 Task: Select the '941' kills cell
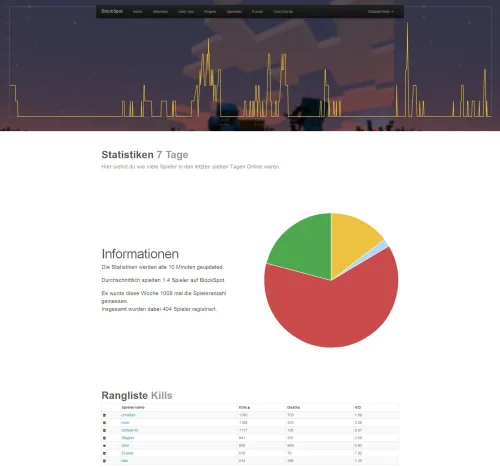coord(242,438)
